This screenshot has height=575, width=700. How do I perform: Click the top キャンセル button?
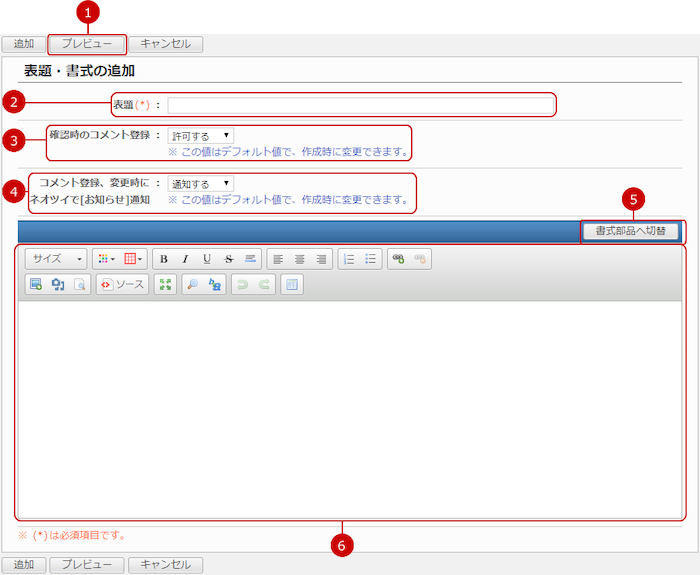[x=166, y=44]
